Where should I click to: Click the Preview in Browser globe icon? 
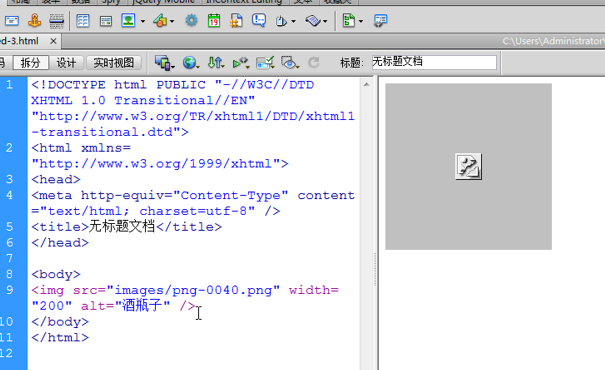[191, 63]
